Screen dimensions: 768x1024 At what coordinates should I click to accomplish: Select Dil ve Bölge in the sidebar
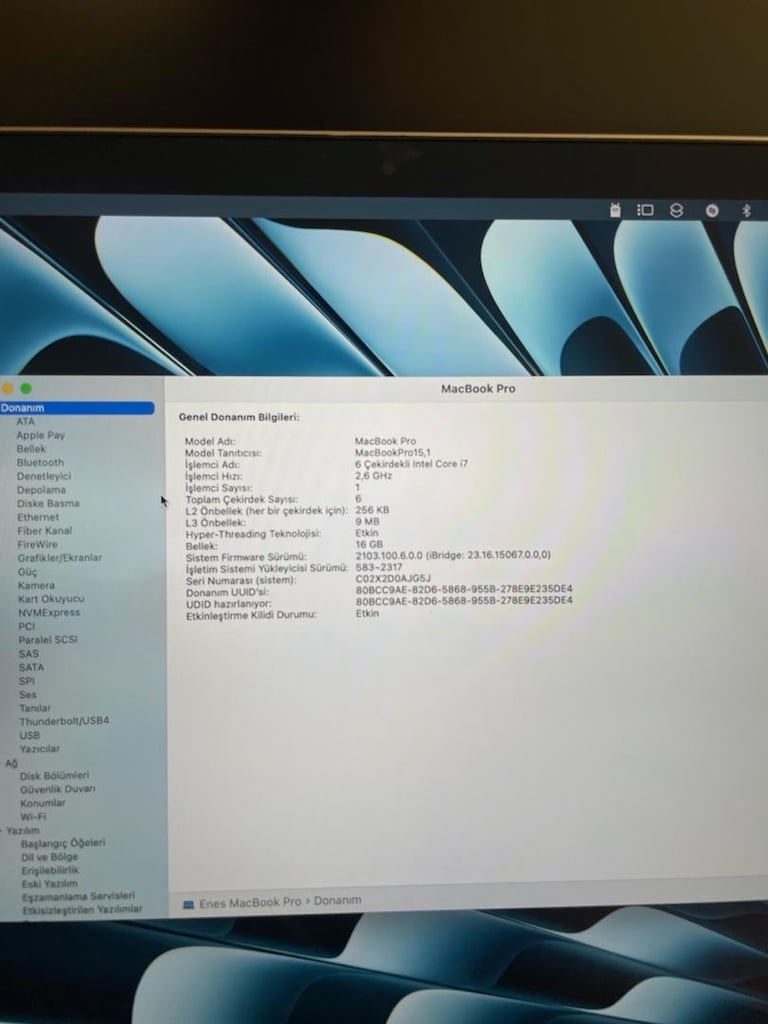point(49,857)
